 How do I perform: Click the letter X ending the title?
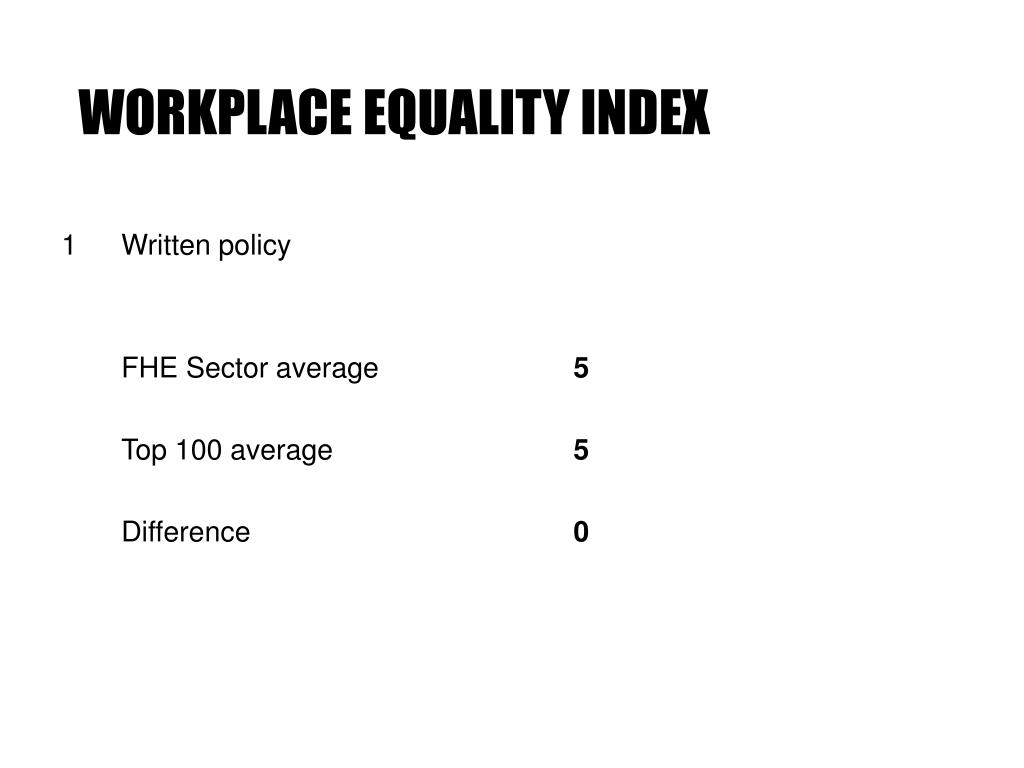695,112
